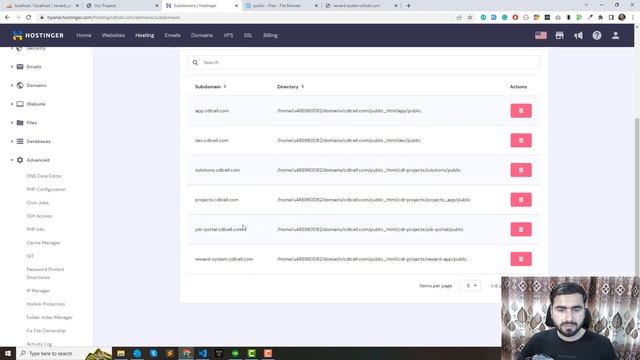Open Home in top navigation
Image resolution: width=640 pixels, height=360 pixels.
point(84,36)
